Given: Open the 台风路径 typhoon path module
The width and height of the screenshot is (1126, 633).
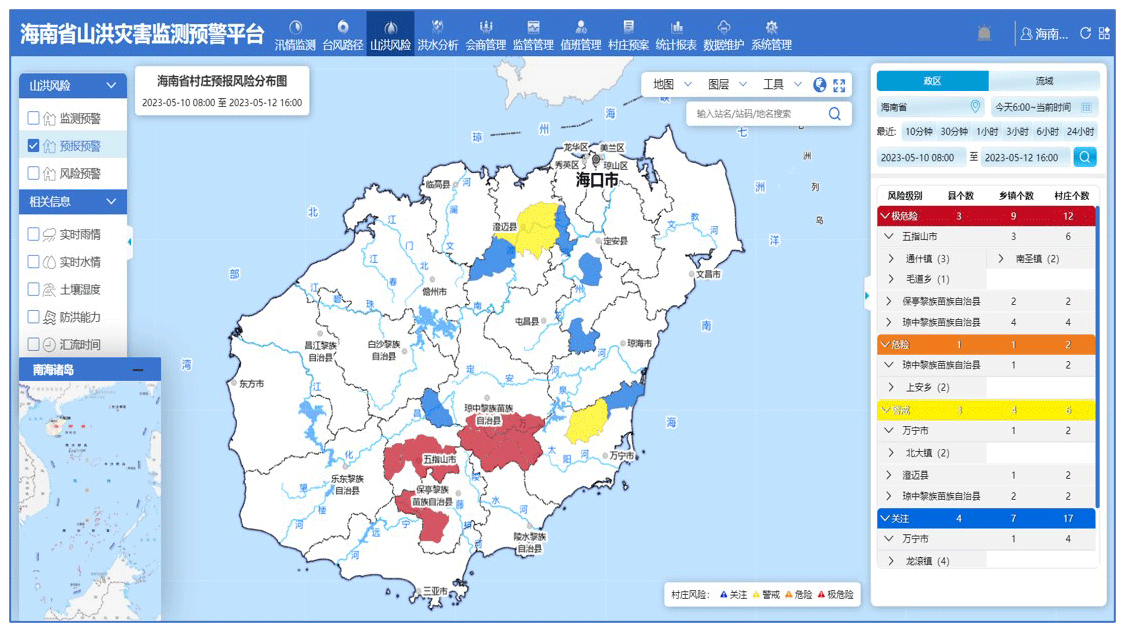Looking at the screenshot, I should tap(342, 35).
